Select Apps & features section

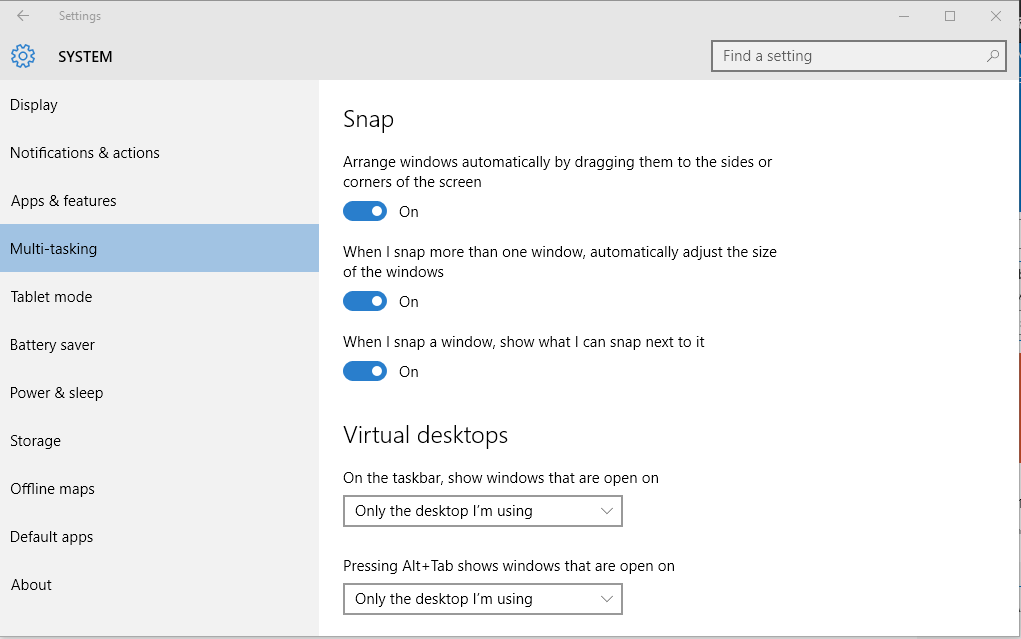point(64,201)
